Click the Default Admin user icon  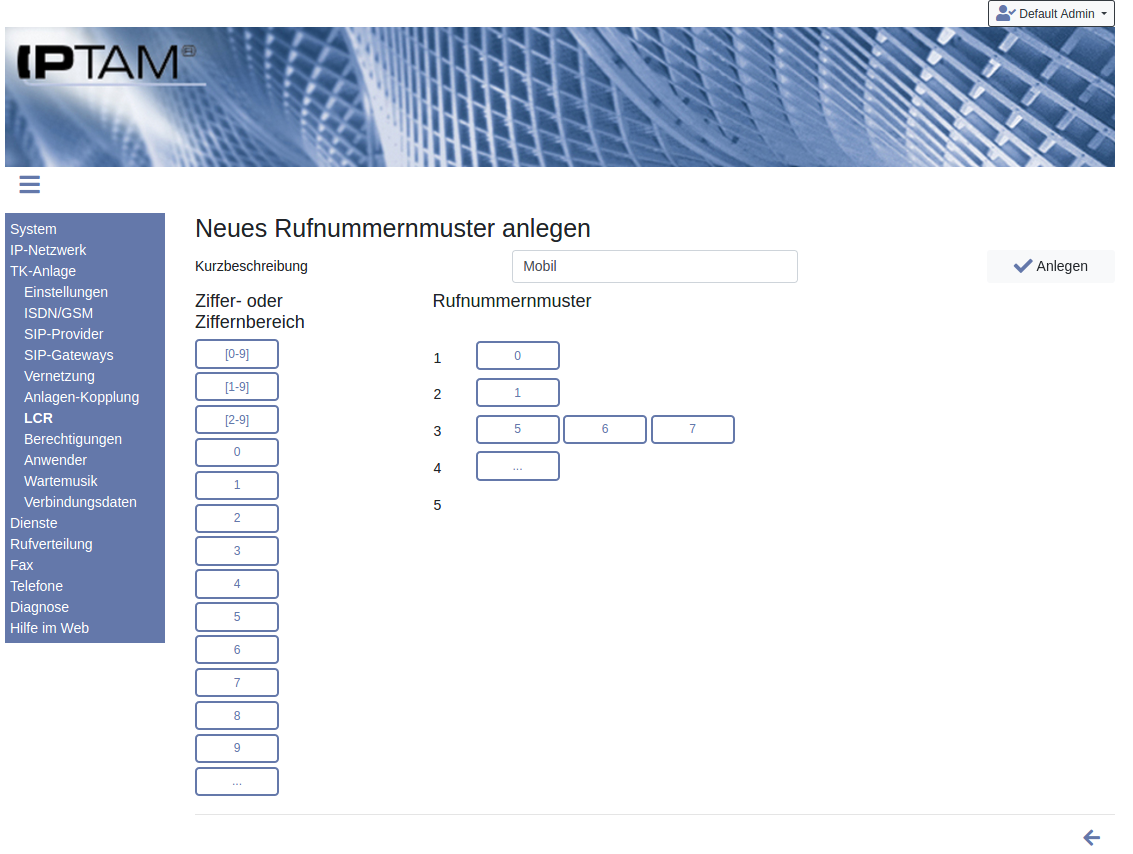[x=1005, y=14]
